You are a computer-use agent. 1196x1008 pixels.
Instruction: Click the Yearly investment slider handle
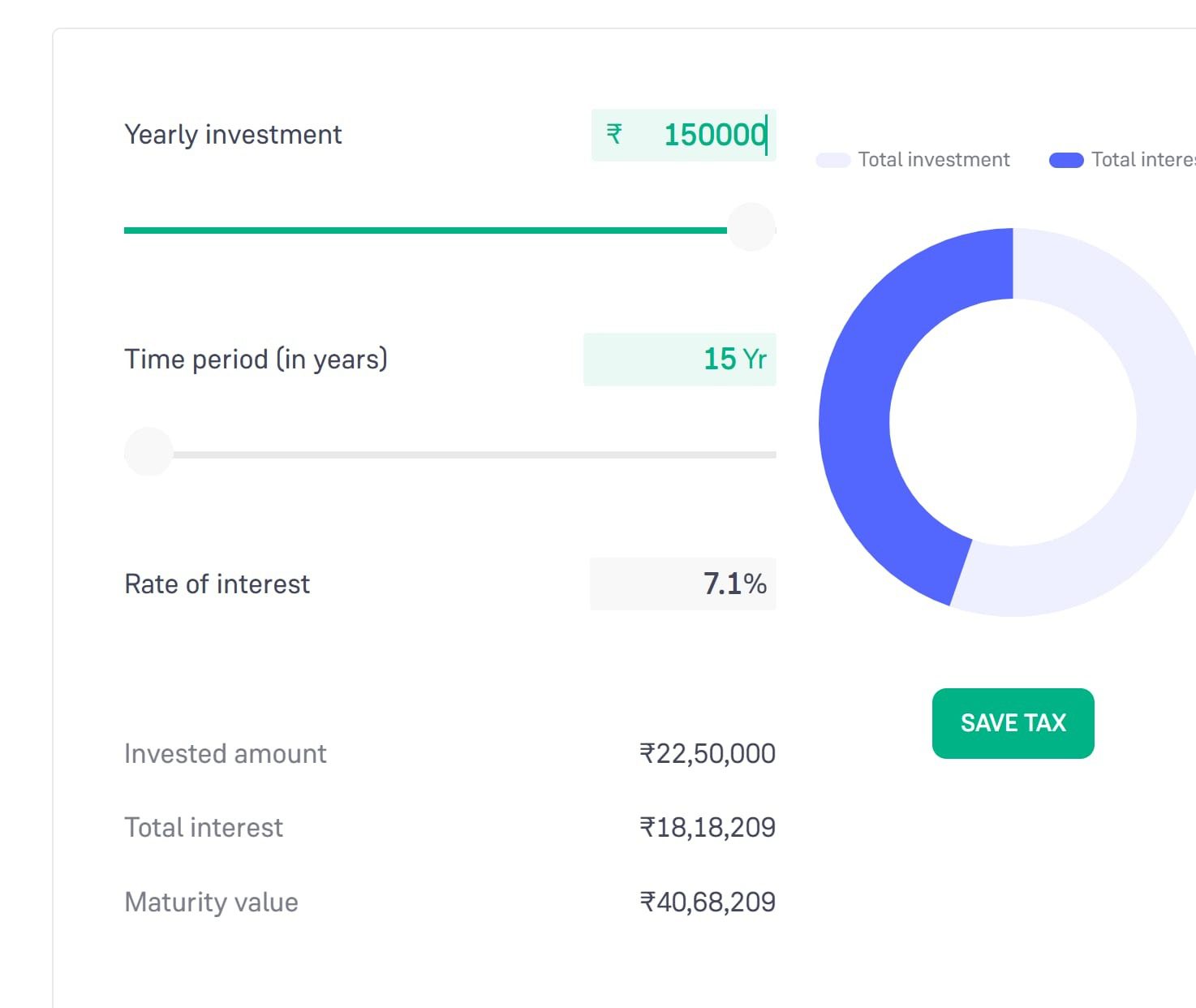click(x=751, y=227)
